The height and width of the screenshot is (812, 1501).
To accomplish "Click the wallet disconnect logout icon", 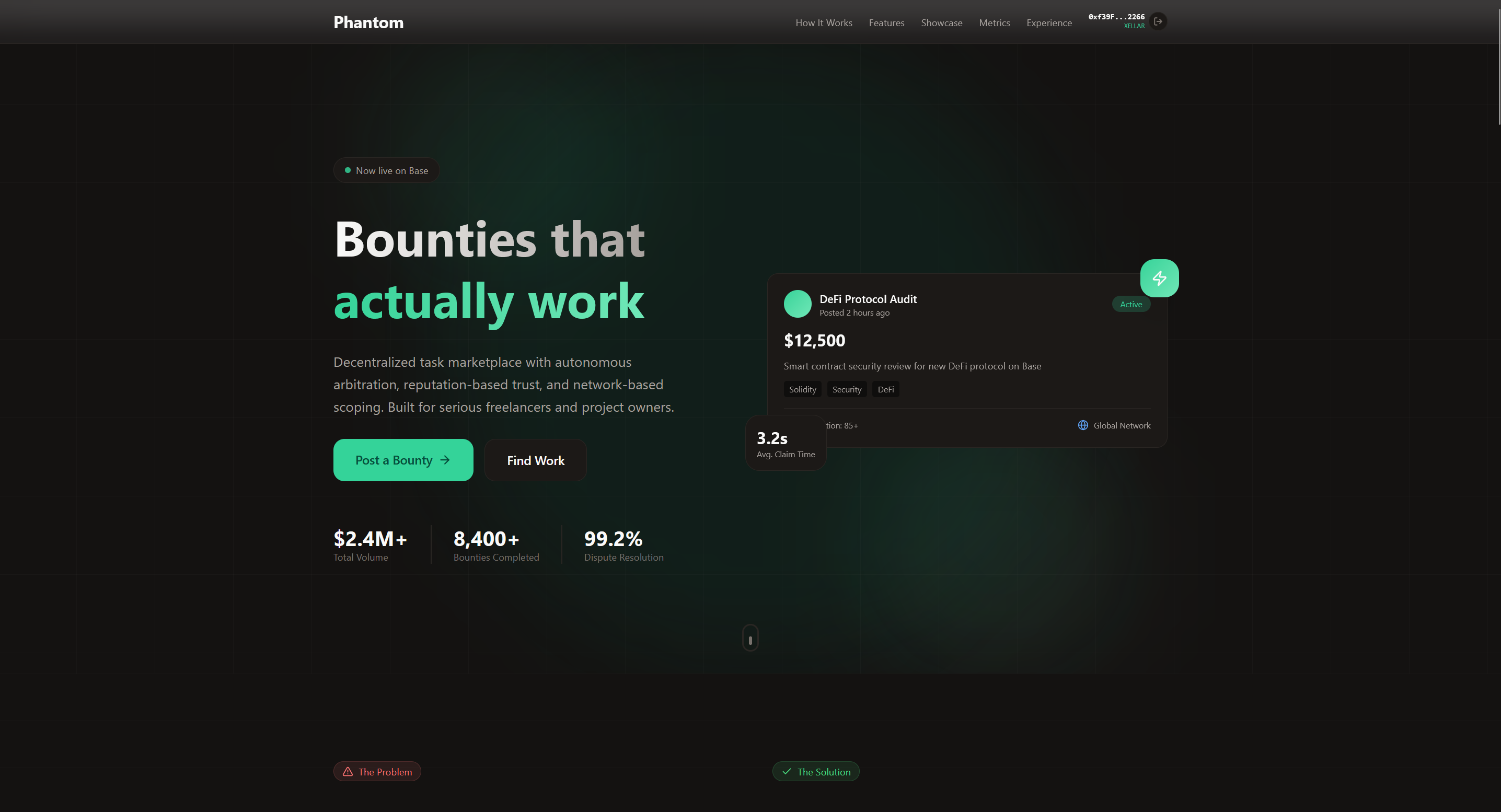I will 1158,21.
